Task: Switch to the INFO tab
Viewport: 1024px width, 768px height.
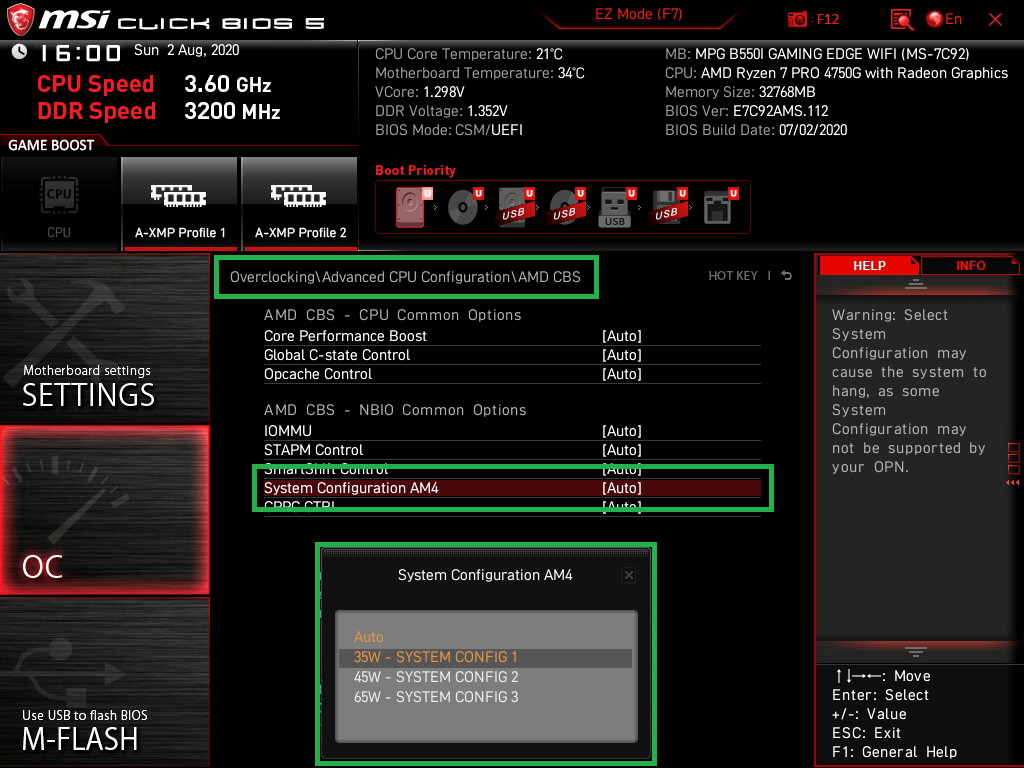Action: [970, 265]
